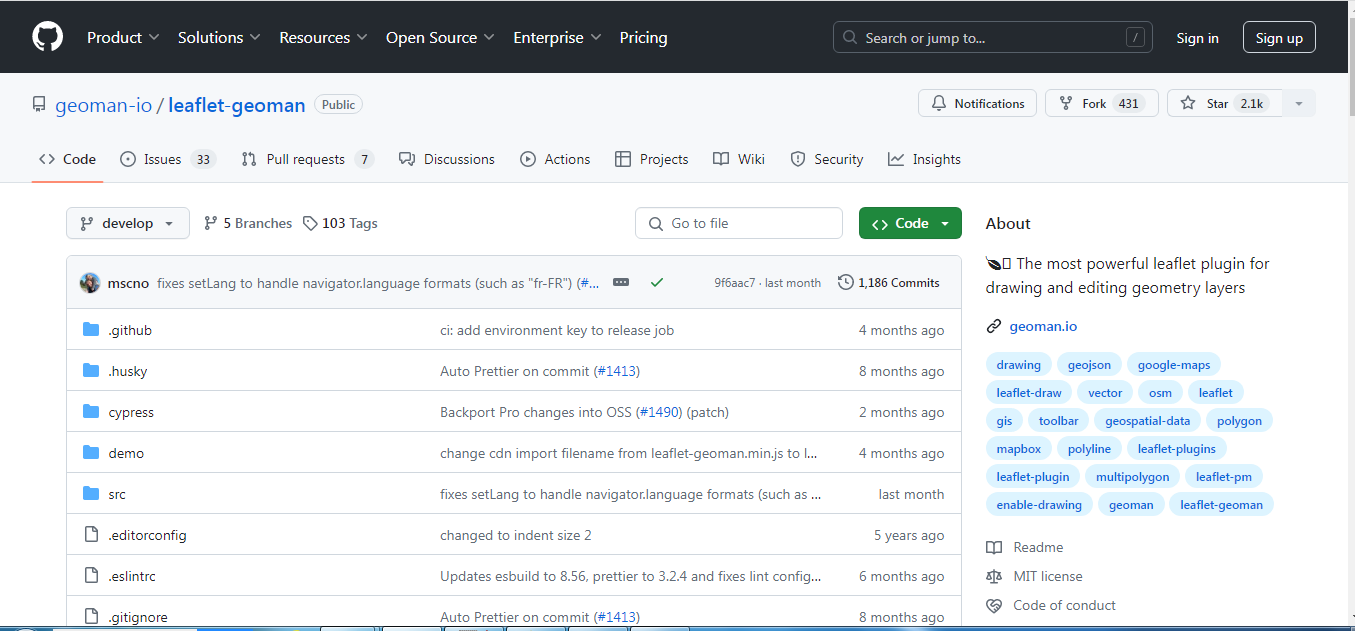Click the file icon for .editorconfig
This screenshot has height=631, width=1355.
(x=91, y=535)
